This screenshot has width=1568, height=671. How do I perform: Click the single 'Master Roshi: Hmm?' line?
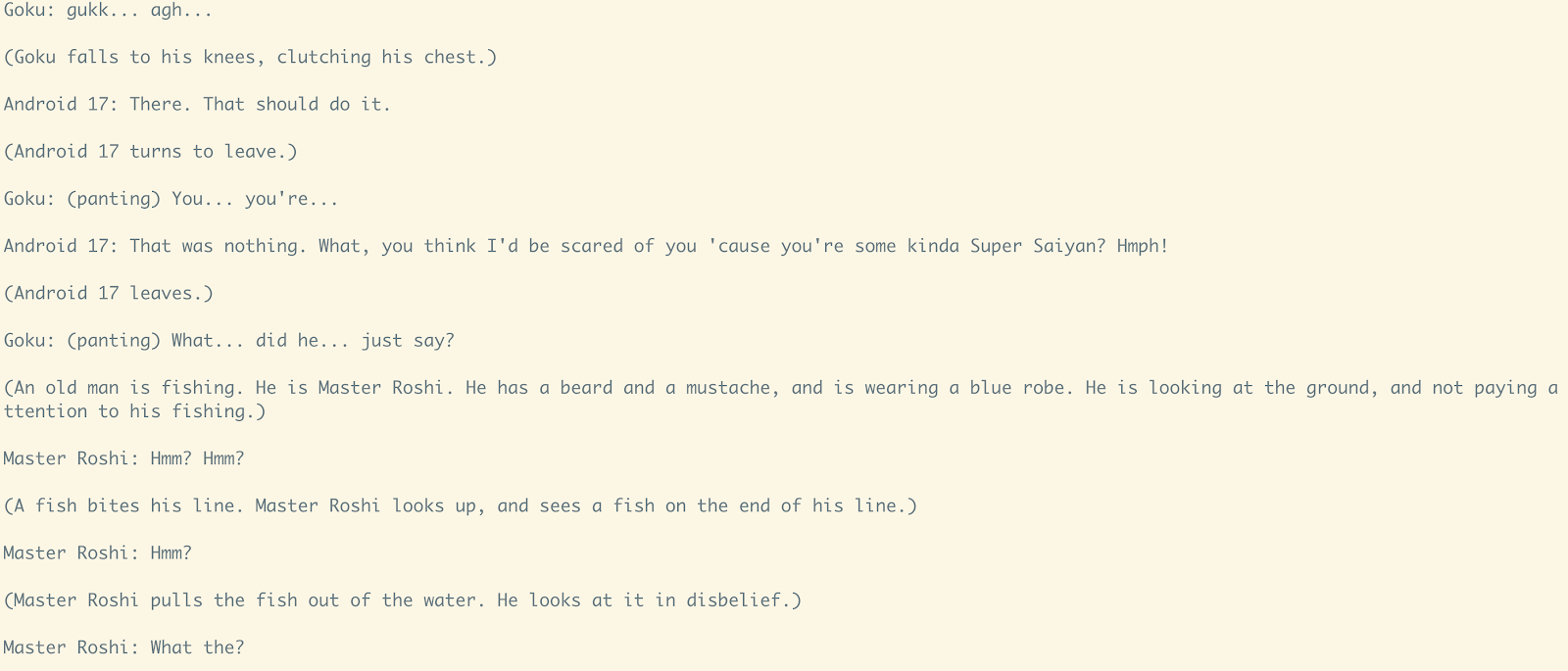click(x=98, y=552)
